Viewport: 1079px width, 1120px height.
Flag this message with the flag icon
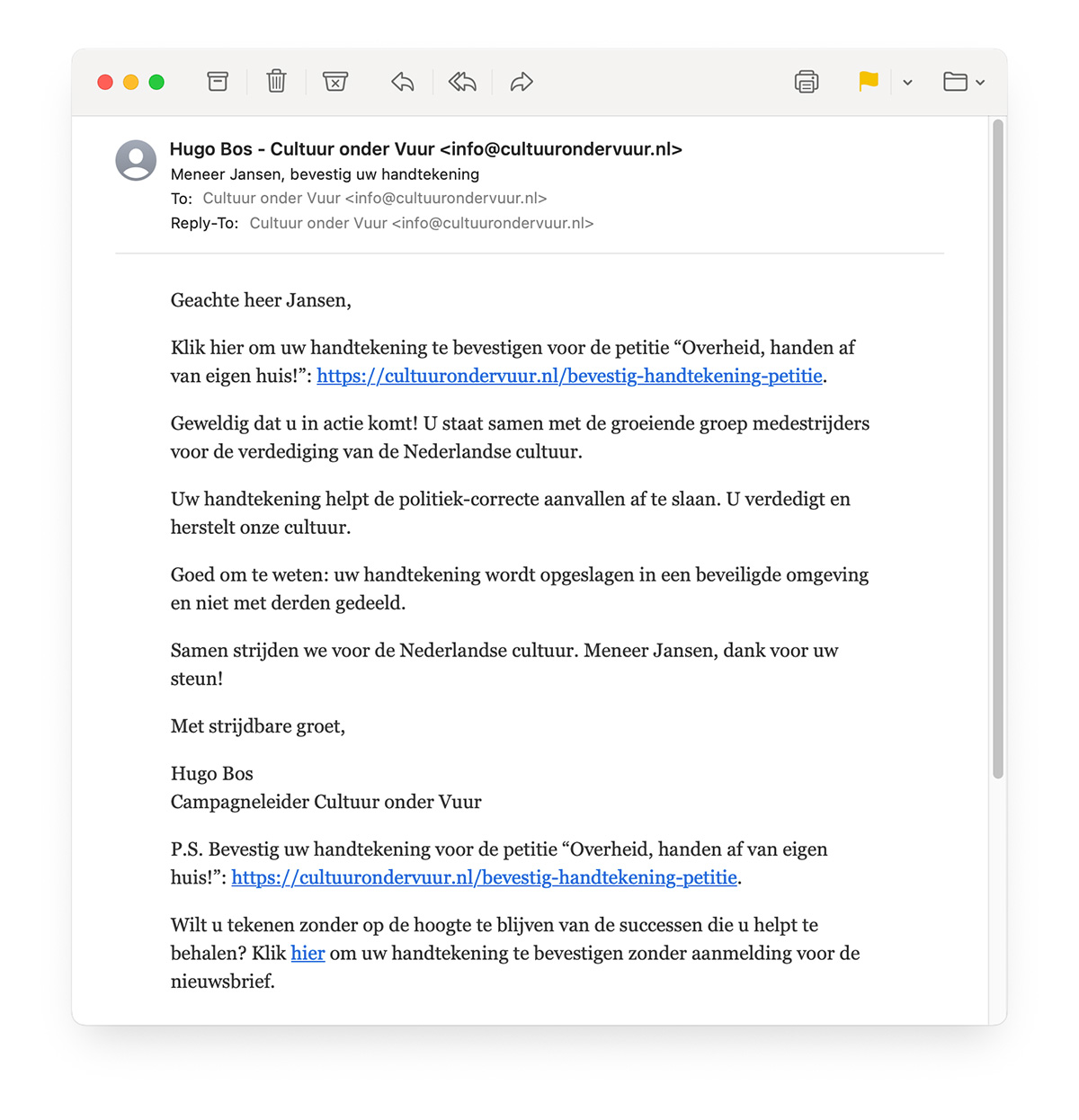pos(867,81)
